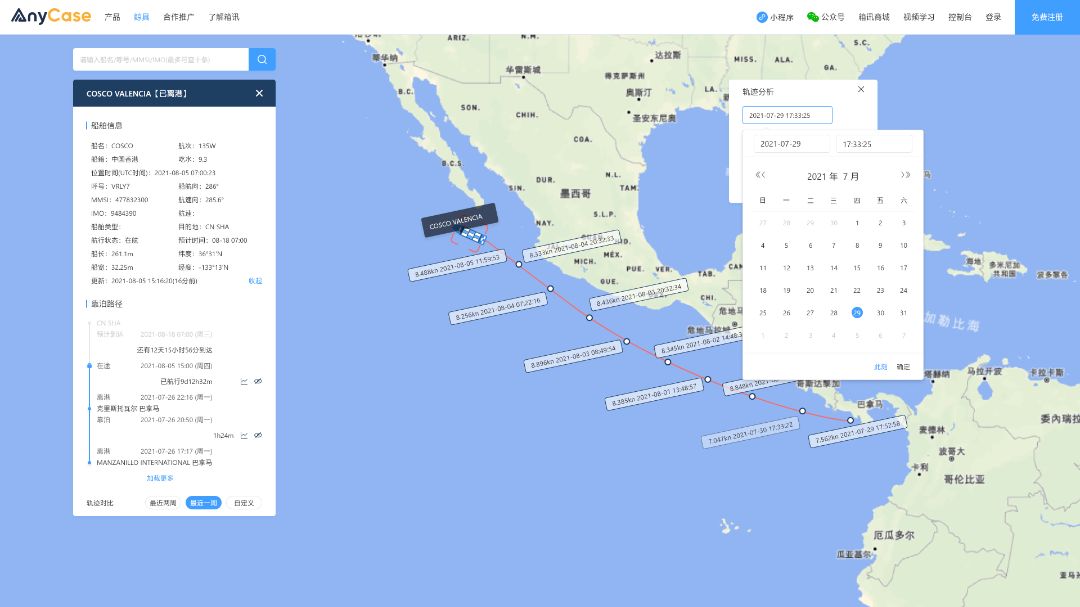The width and height of the screenshot is (1080, 607).
Task: Click the 加载更多 link
Action: pos(160,478)
